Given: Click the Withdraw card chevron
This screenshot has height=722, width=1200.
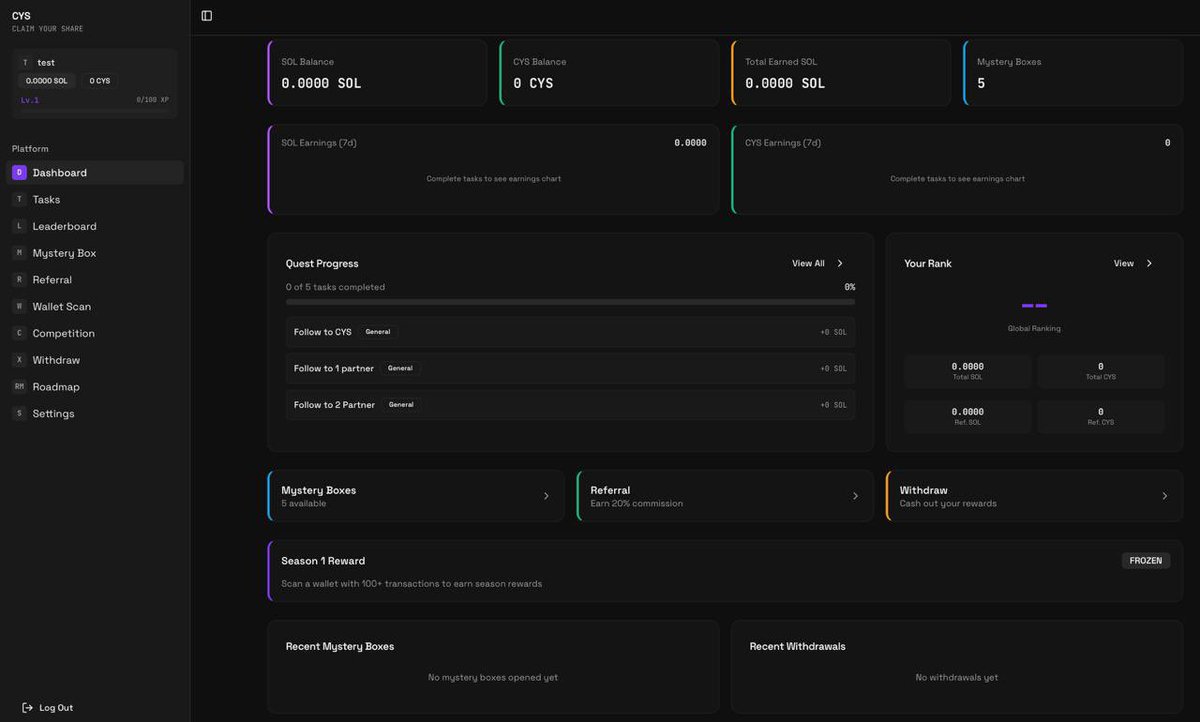Looking at the screenshot, I should (1164, 496).
